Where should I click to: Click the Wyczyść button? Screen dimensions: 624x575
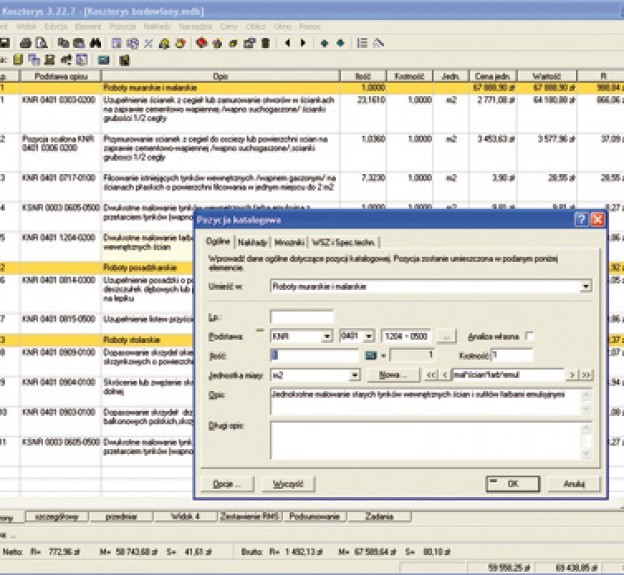pyautogui.click(x=288, y=484)
